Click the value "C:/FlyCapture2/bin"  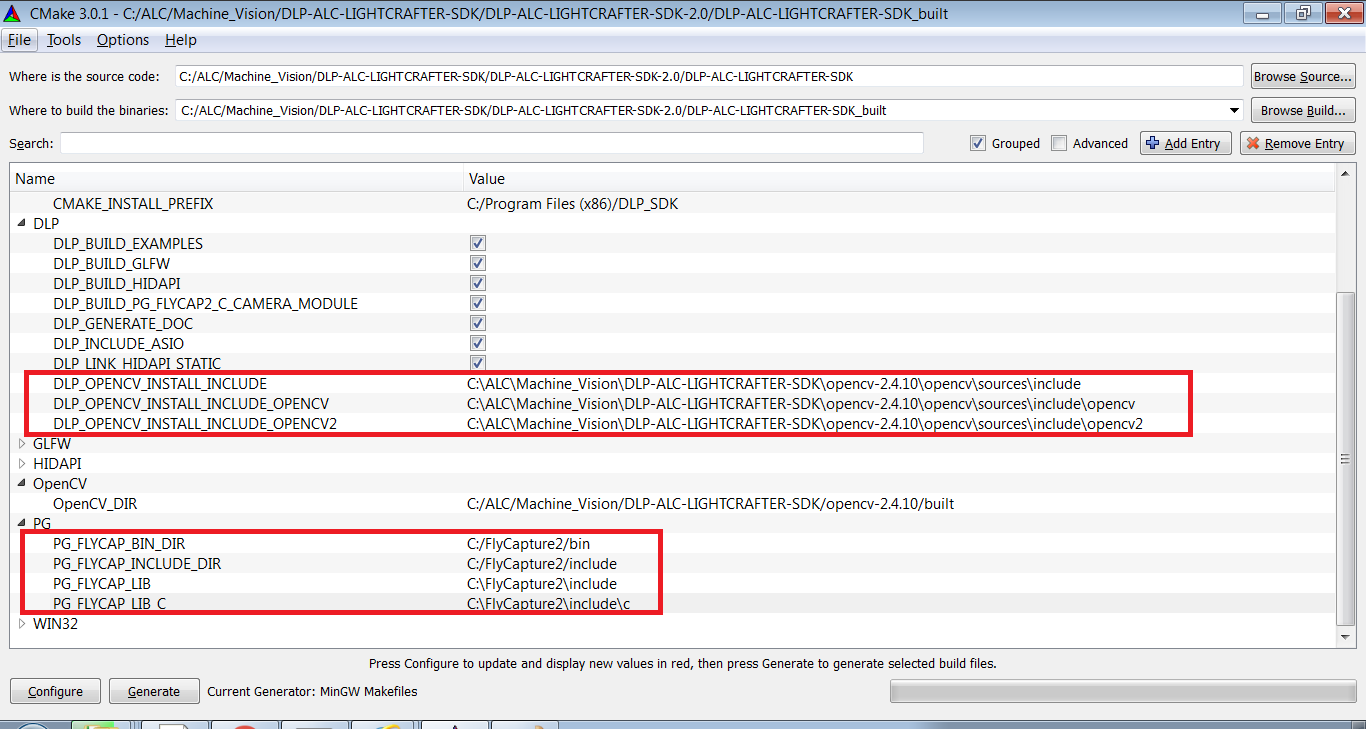[528, 543]
